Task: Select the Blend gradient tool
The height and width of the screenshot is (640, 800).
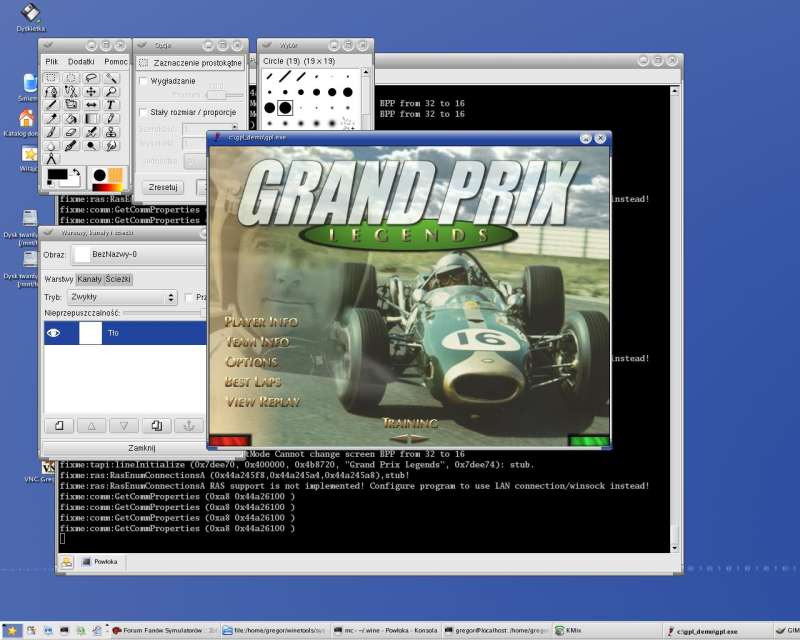Action: click(x=91, y=118)
